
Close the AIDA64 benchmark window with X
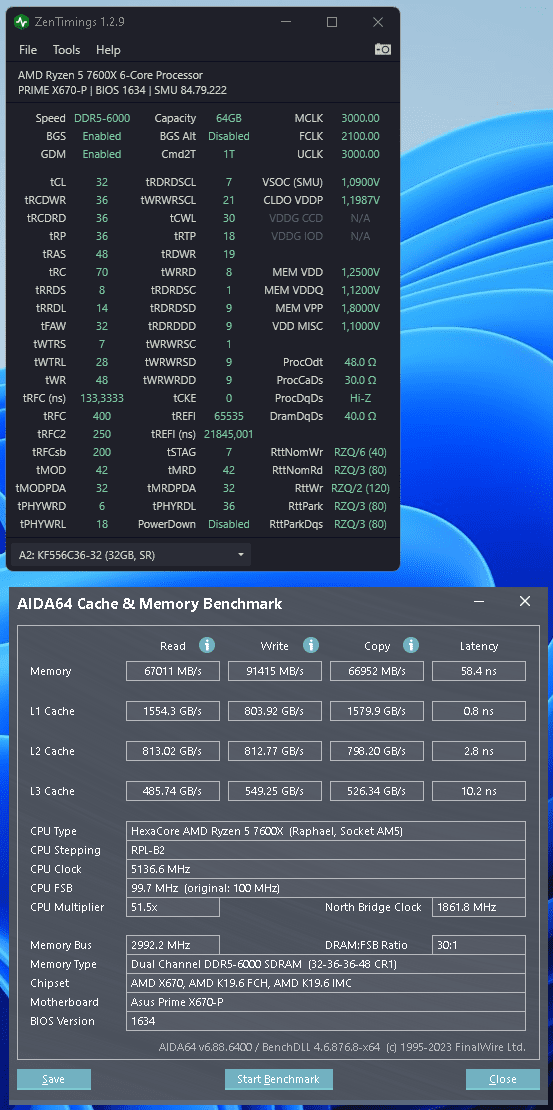[525, 601]
